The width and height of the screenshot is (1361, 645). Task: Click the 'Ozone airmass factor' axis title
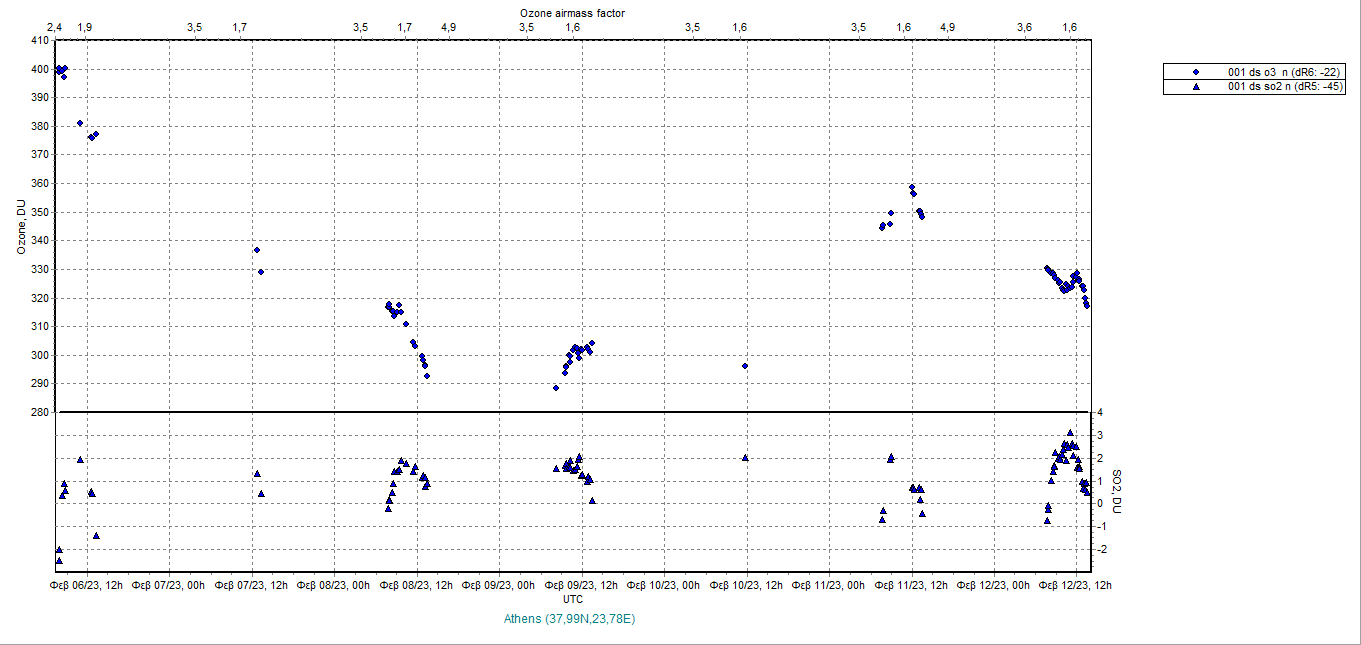point(572,12)
